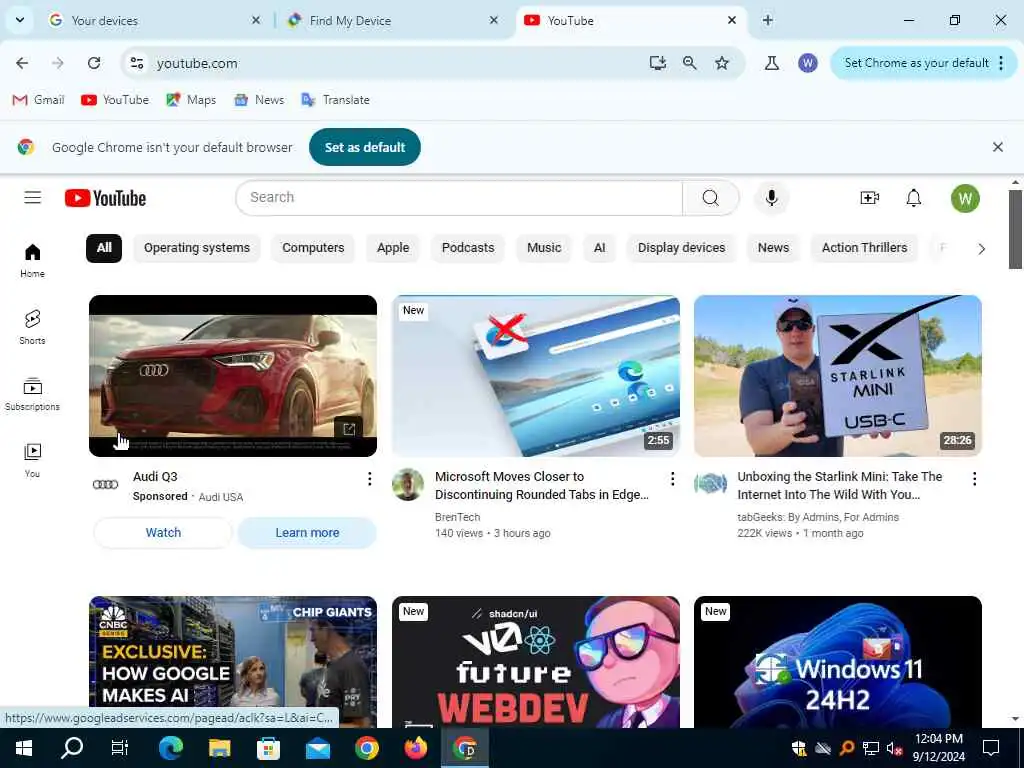Open Starlink Mini video thumbnail

(x=838, y=376)
